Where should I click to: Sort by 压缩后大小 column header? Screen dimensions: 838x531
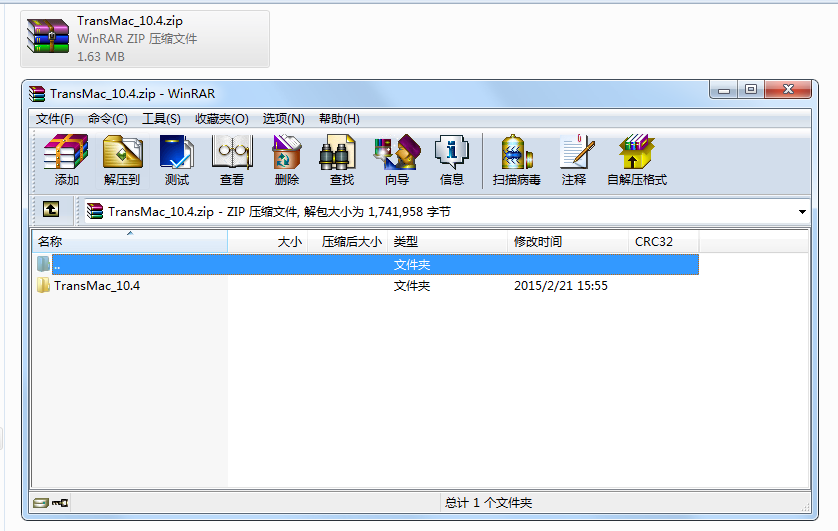pos(347,241)
